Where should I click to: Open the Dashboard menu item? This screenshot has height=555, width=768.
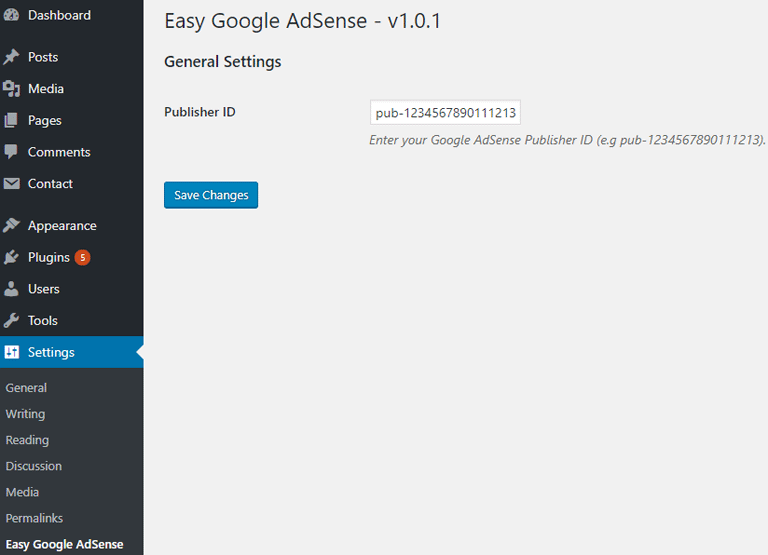(x=59, y=15)
